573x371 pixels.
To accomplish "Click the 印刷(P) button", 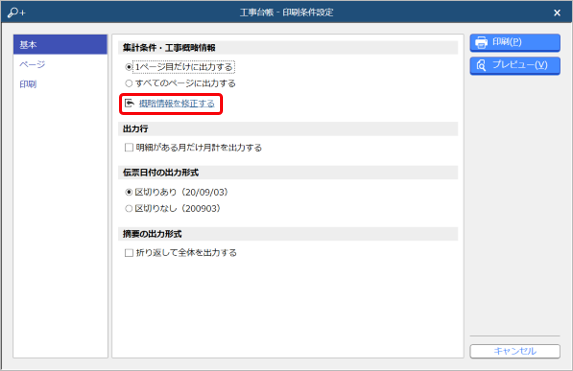I will (515, 43).
